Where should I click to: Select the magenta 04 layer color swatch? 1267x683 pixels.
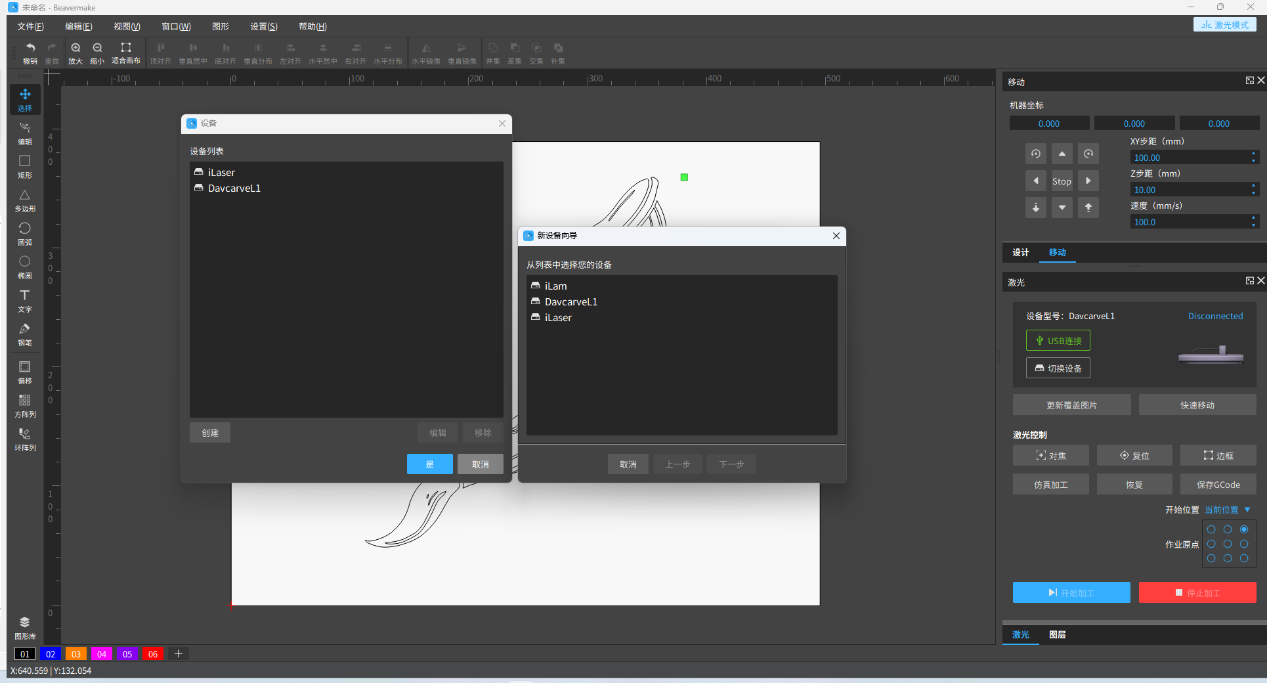(102, 654)
